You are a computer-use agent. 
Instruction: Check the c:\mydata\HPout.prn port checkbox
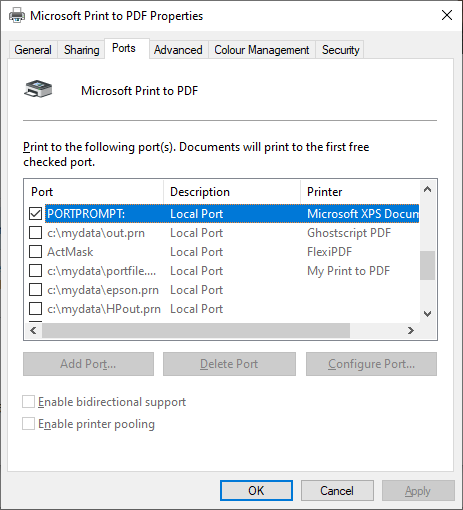(35, 309)
